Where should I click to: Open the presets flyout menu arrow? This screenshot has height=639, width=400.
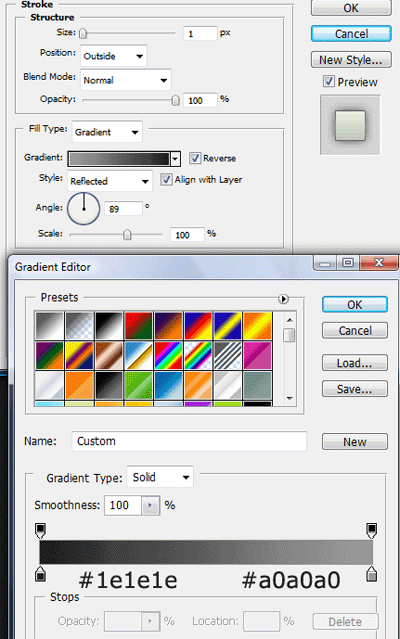tap(284, 299)
